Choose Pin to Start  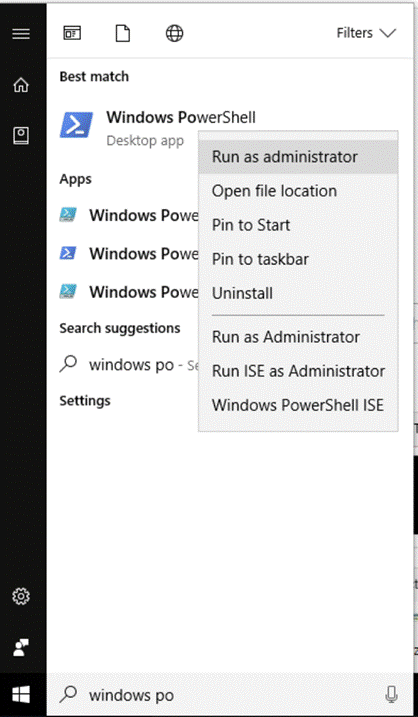(x=298, y=225)
